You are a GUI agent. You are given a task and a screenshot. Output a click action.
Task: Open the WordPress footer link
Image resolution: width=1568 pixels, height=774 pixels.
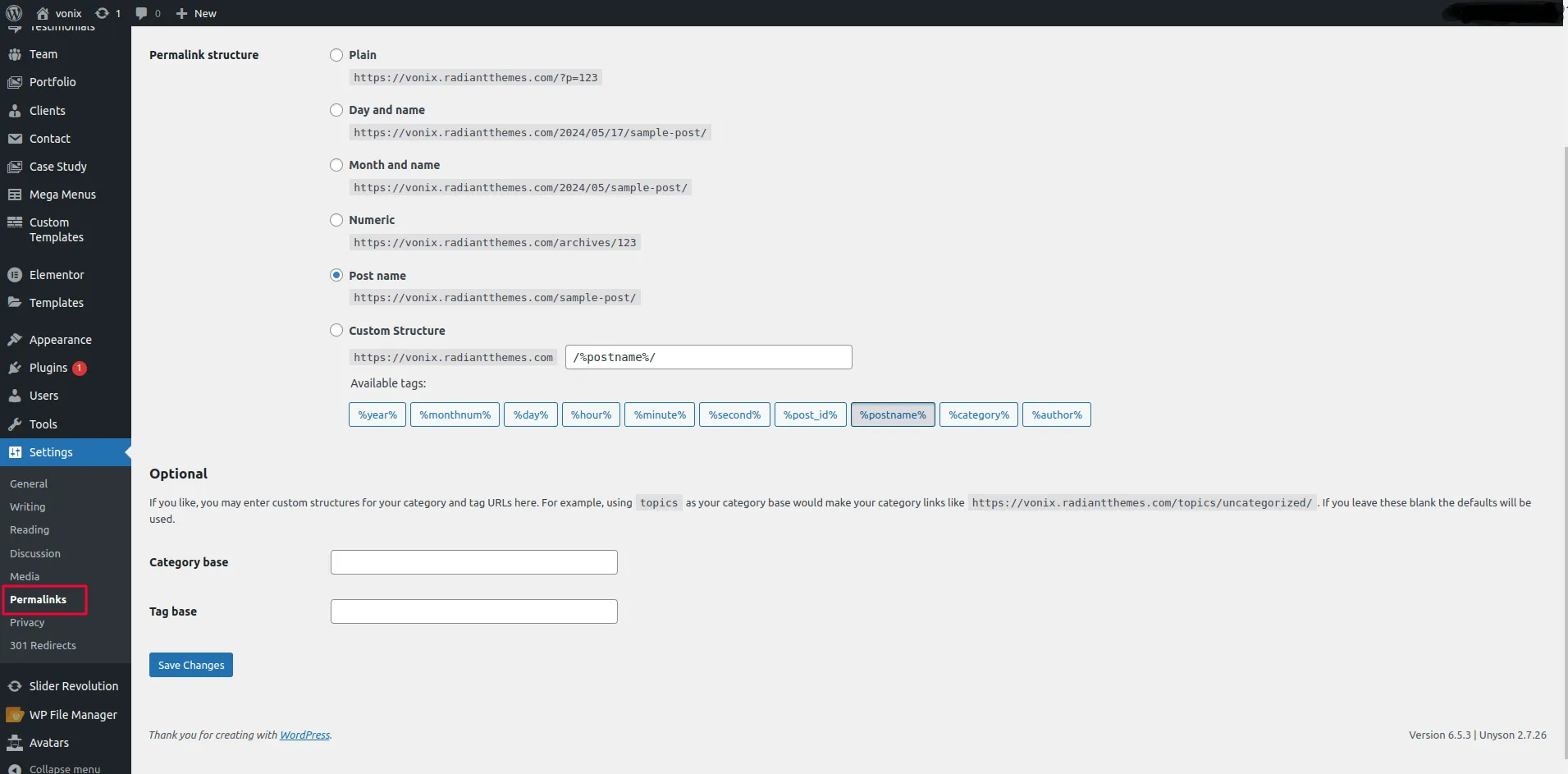click(305, 735)
